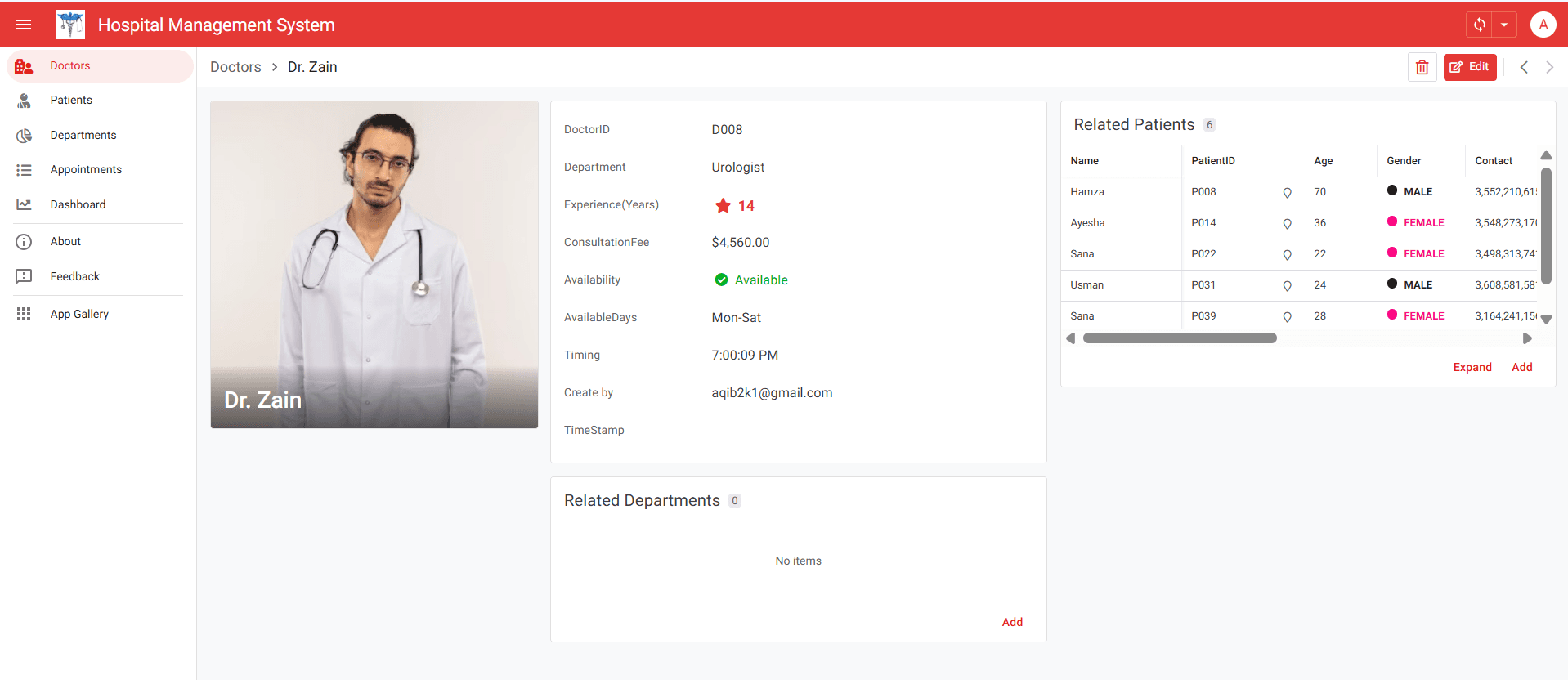Click the table scroll right arrow
This screenshot has width=1568, height=680.
pyautogui.click(x=1527, y=338)
